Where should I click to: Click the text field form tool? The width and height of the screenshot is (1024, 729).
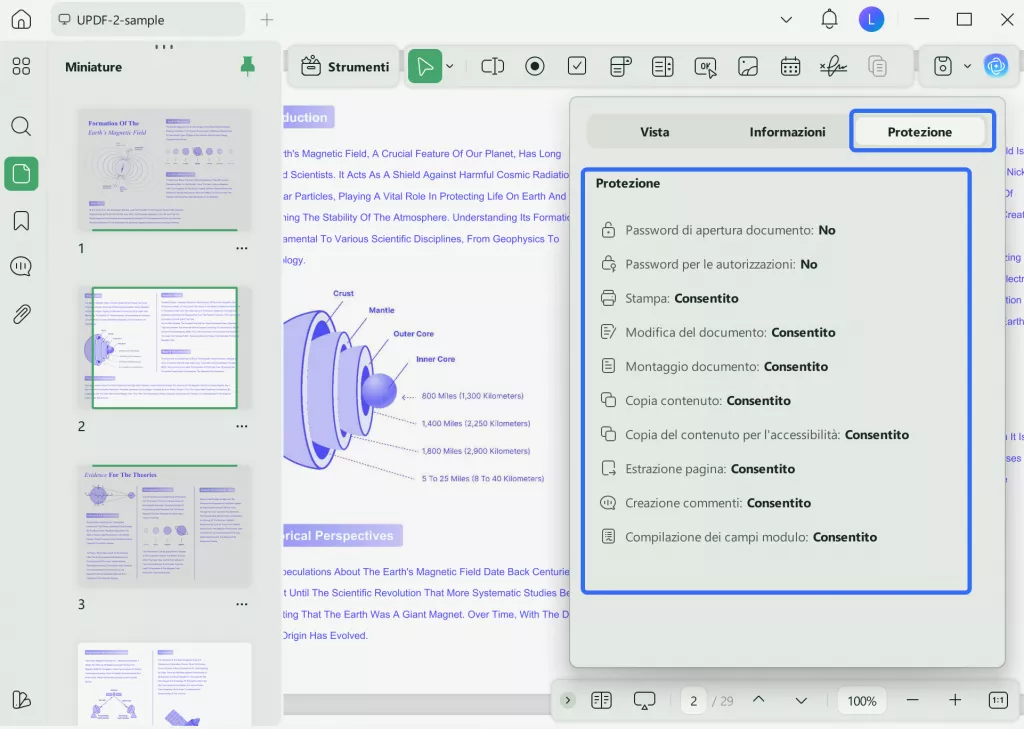pos(492,67)
